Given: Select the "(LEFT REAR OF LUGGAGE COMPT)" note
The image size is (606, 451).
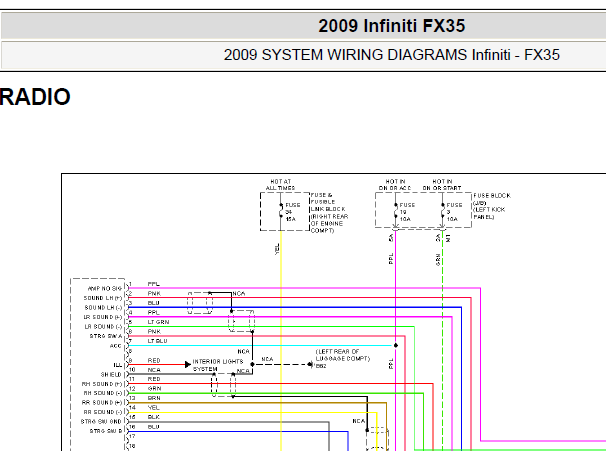Looking at the screenshot, I should pyautogui.click(x=343, y=355).
